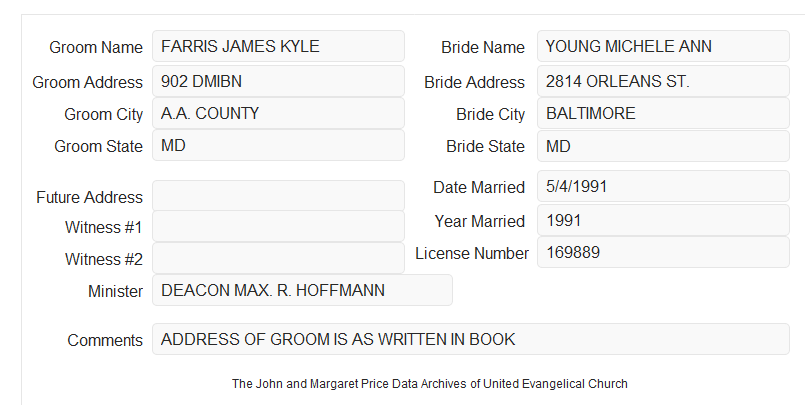Click the Price Data Archives footer text
Screen dimensions: 805x405
(x=430, y=384)
